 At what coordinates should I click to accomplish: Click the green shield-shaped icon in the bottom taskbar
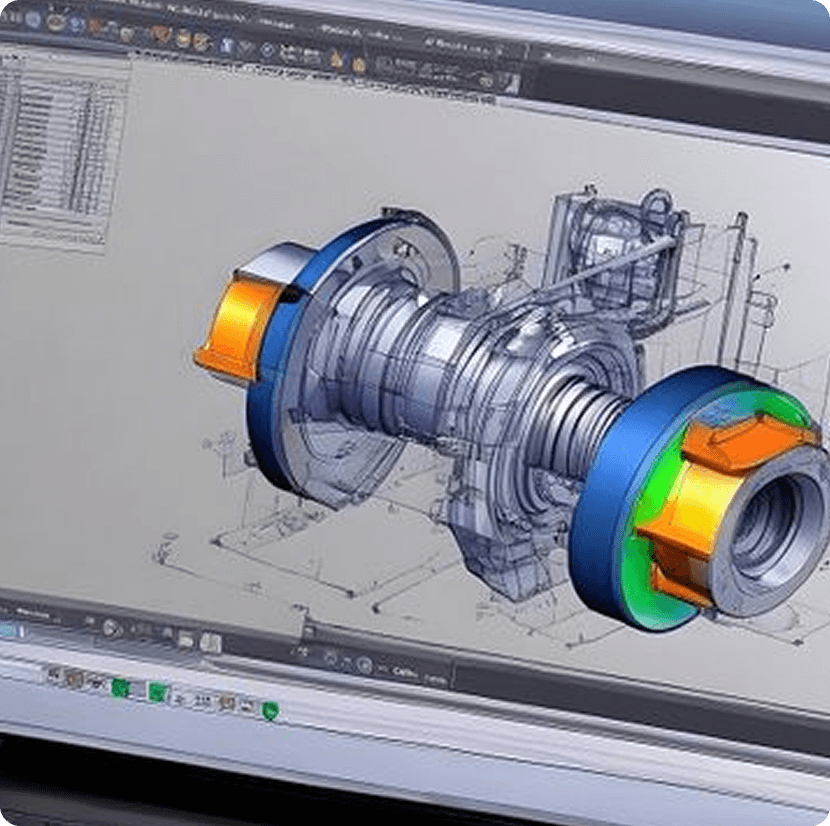click(x=270, y=711)
